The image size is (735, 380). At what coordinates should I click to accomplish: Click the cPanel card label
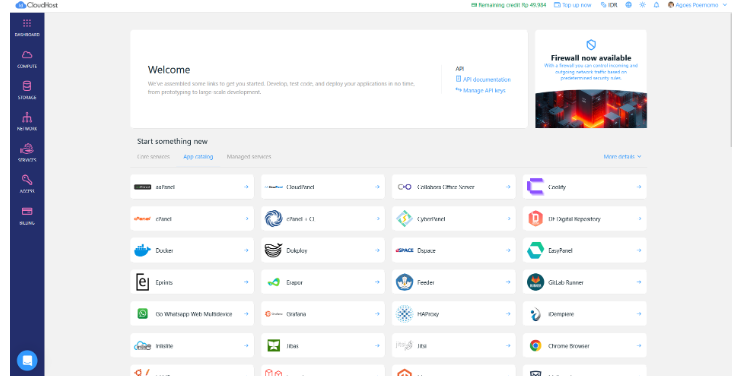pyautogui.click(x=164, y=219)
